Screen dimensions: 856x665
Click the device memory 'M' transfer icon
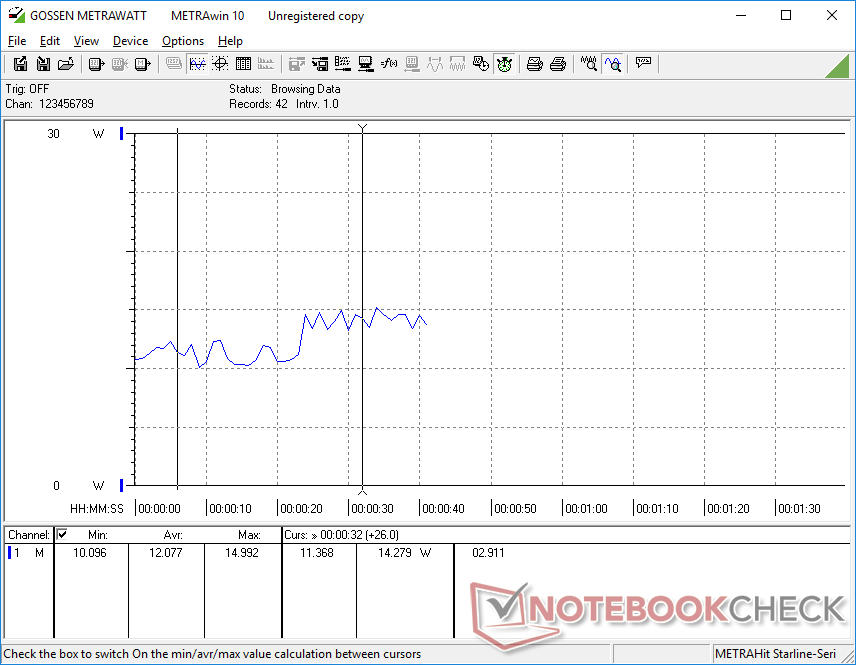(x=142, y=64)
